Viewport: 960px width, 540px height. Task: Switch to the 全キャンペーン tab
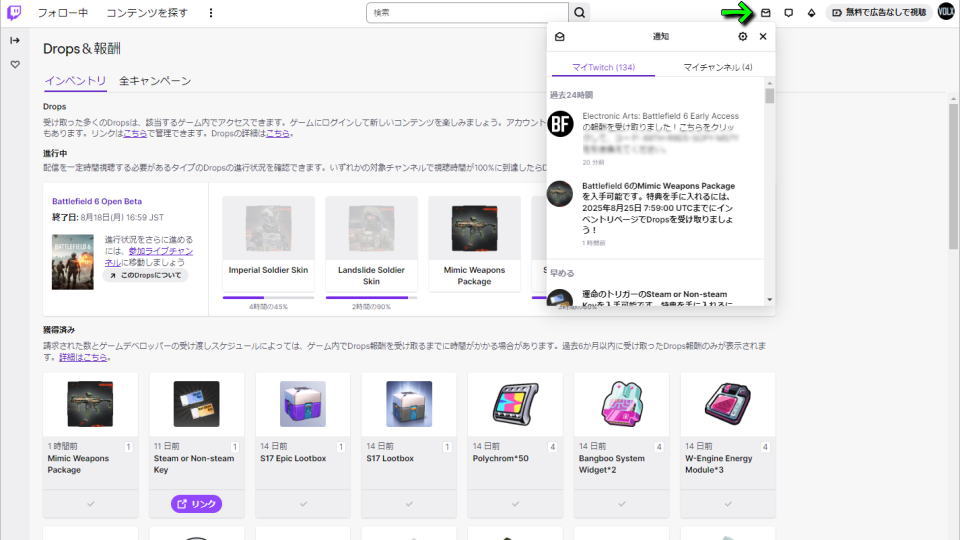point(154,81)
